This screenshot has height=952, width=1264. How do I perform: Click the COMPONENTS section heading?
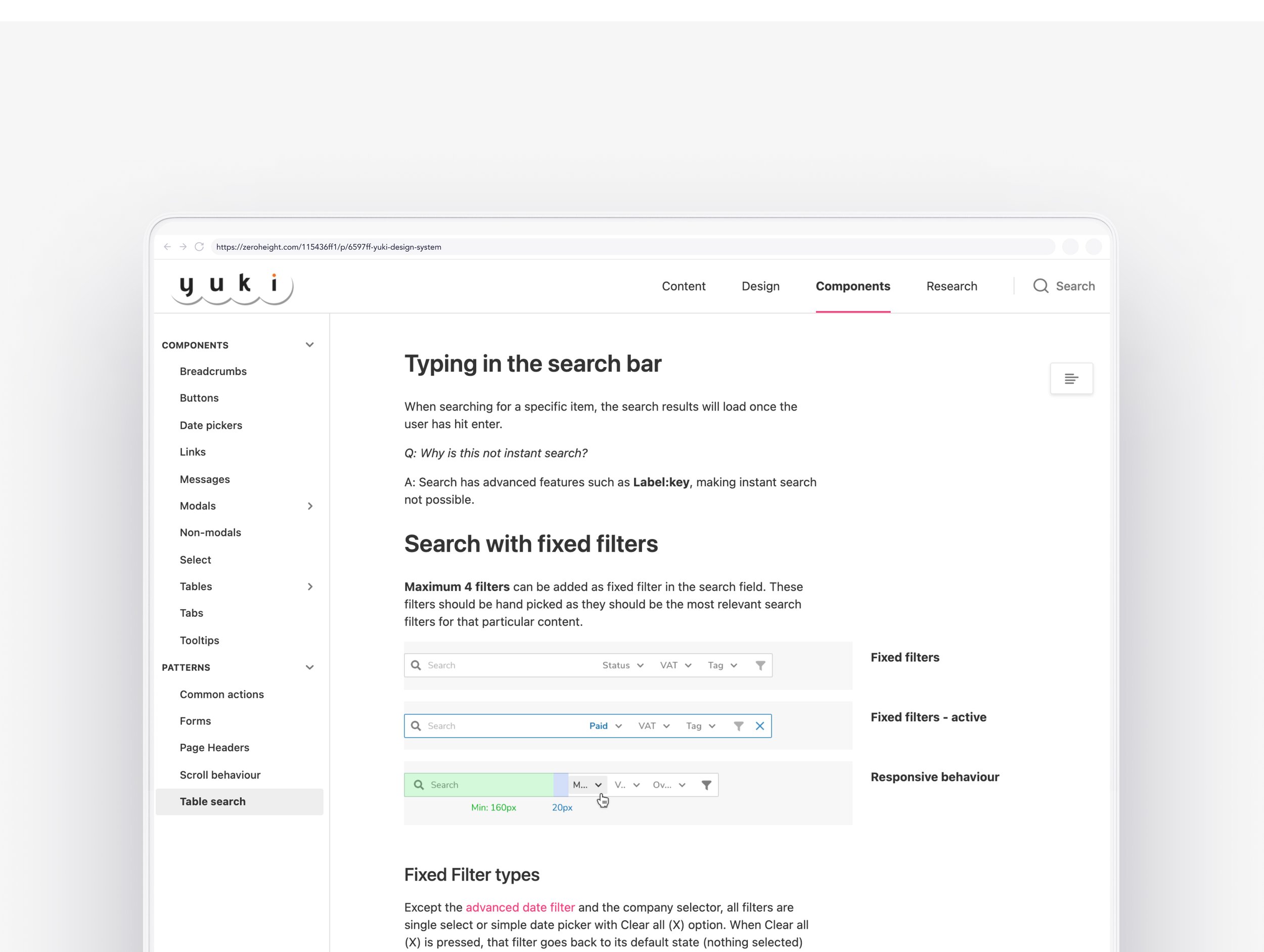pyautogui.click(x=195, y=345)
